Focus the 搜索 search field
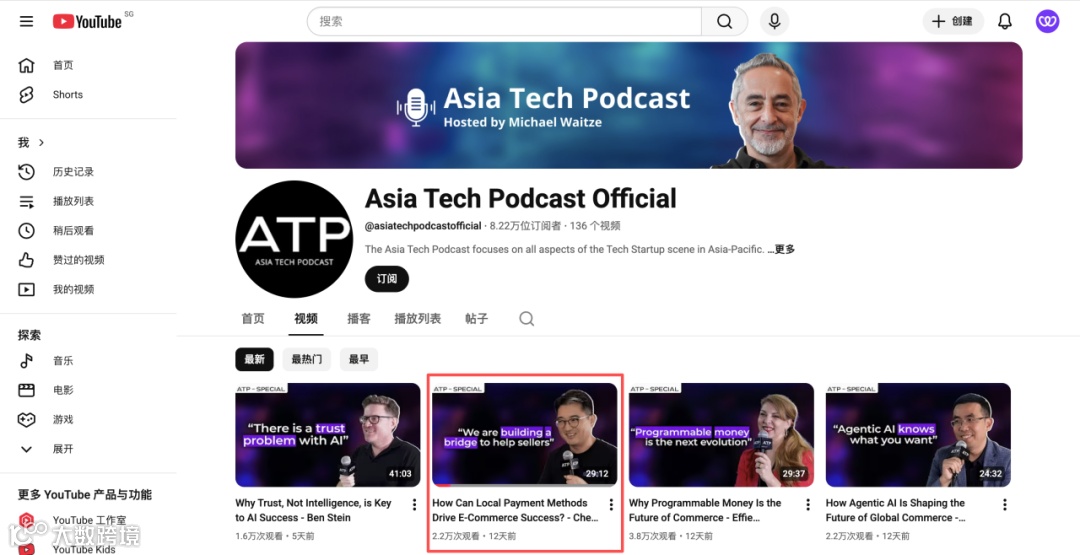 [504, 21]
